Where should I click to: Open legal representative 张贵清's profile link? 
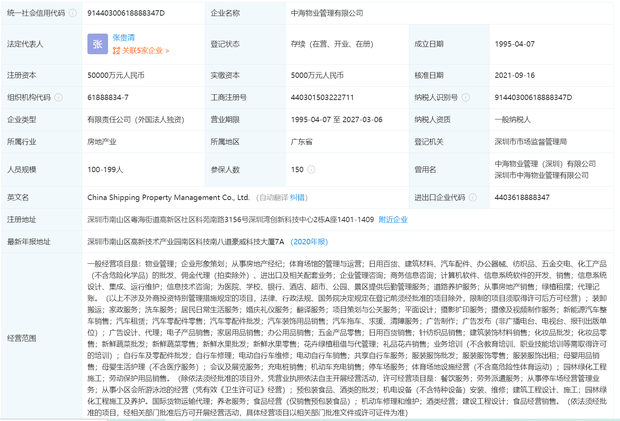point(126,37)
